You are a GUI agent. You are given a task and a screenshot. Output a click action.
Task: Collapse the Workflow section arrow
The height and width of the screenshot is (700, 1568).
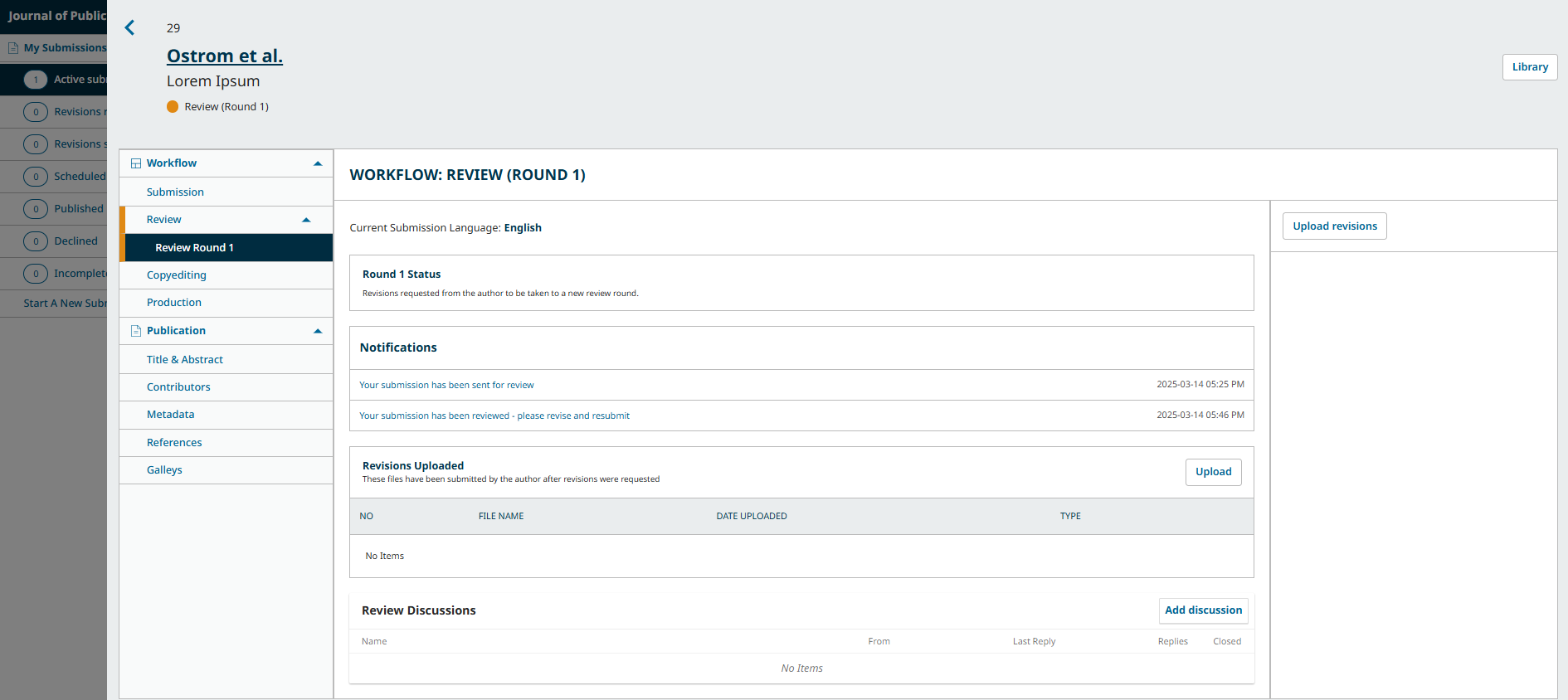tap(318, 163)
